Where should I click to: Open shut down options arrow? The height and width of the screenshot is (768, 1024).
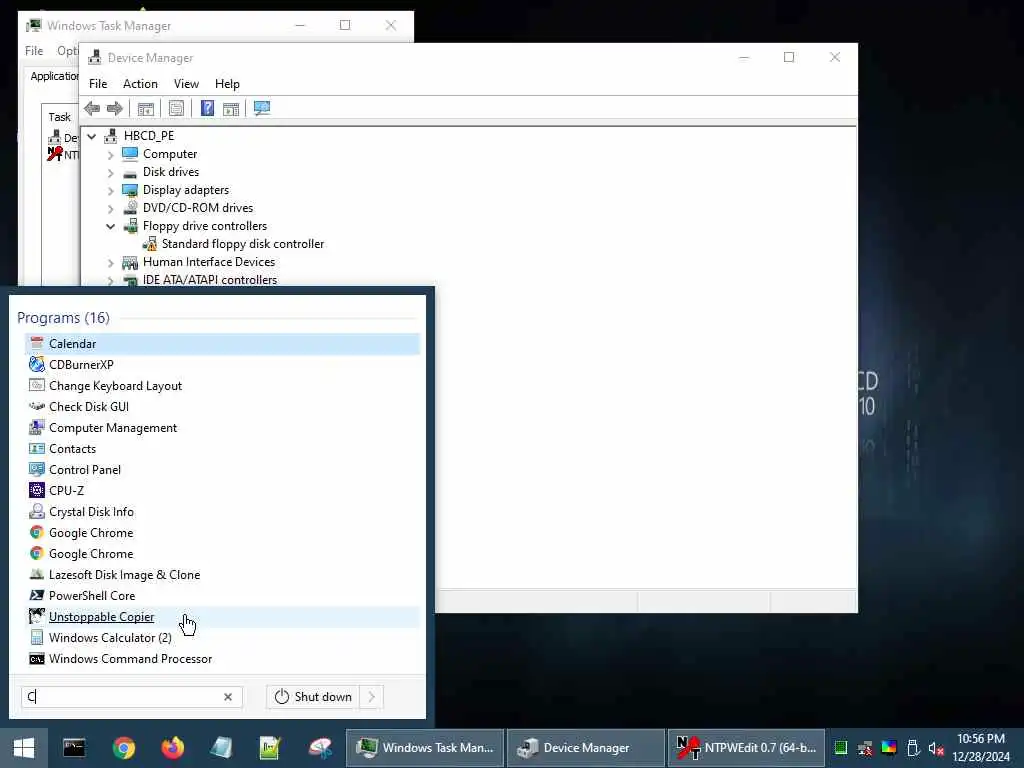pos(371,697)
